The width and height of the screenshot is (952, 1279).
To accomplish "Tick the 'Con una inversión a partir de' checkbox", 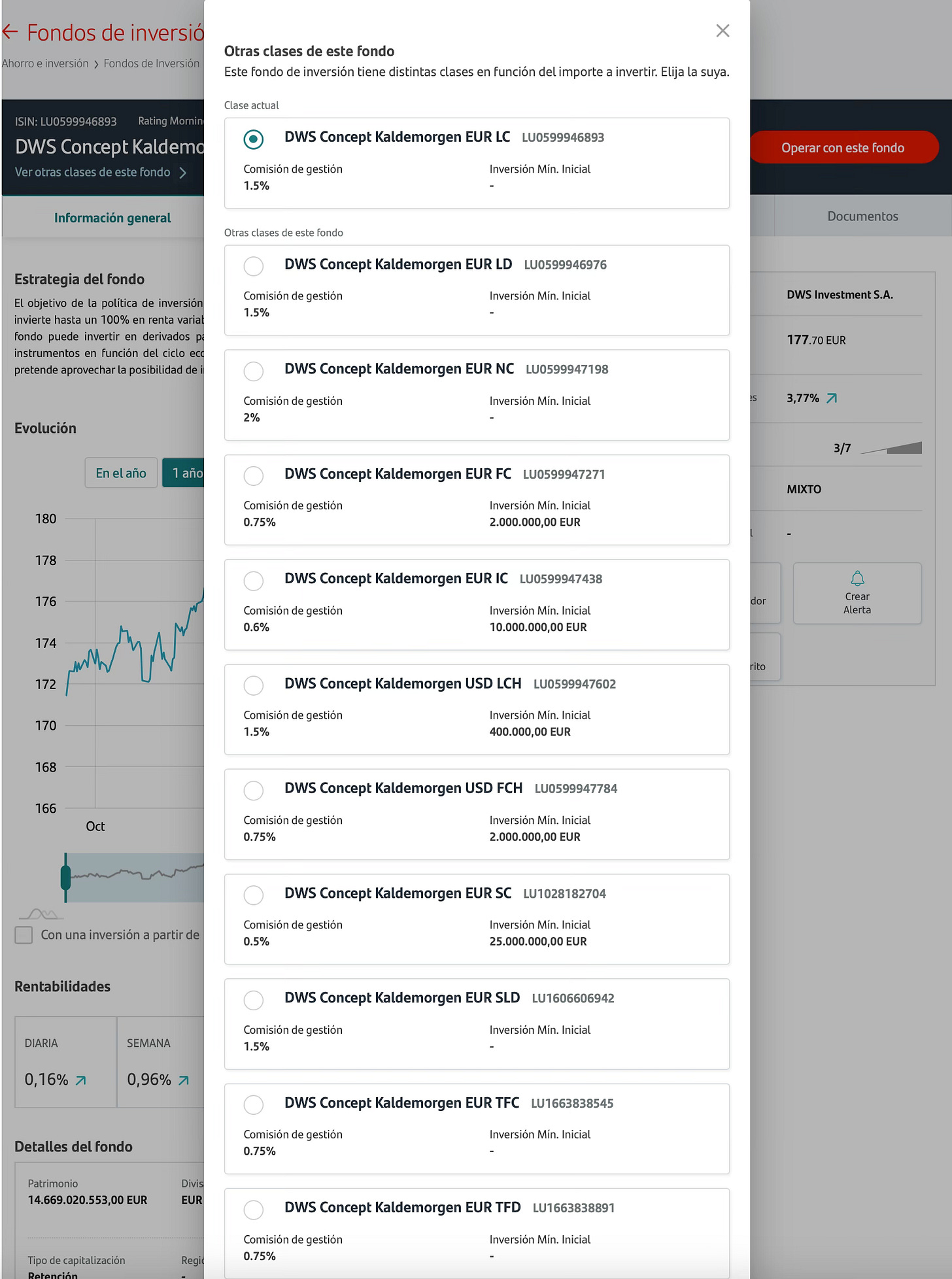I will (x=24, y=935).
